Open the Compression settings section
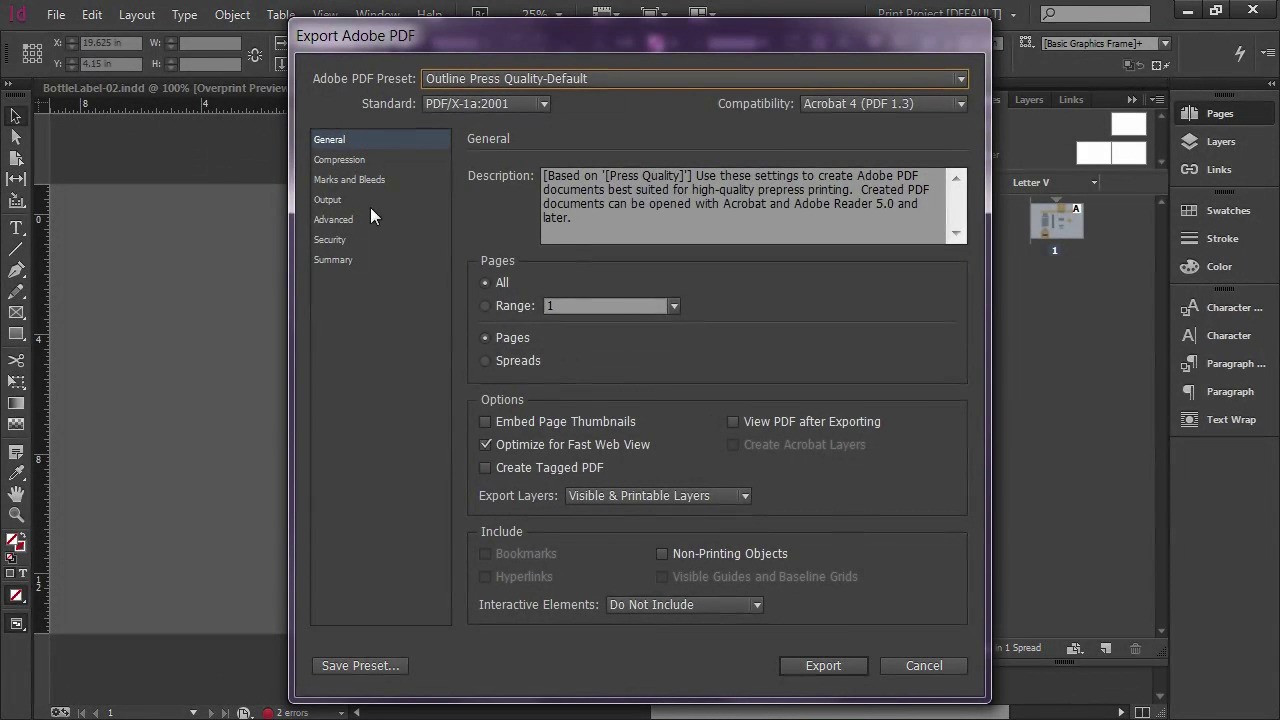This screenshot has height=720, width=1280. point(339,160)
